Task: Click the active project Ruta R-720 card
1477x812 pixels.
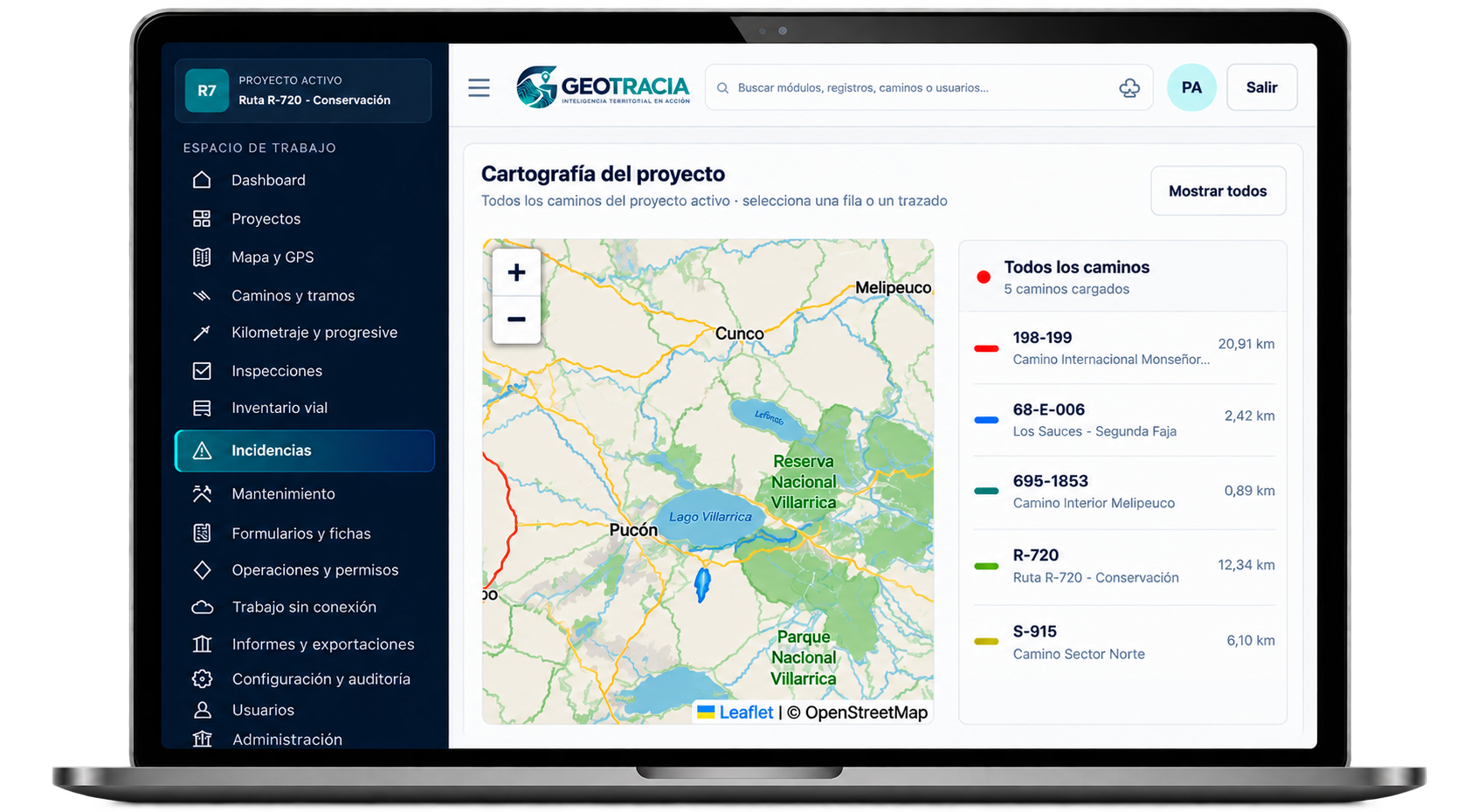Action: point(303,91)
